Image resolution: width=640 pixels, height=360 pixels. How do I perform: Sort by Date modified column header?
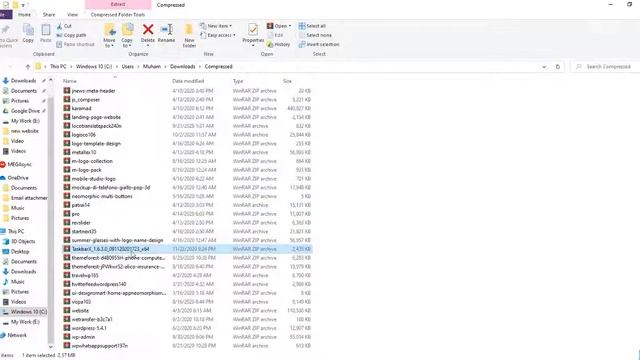click(188, 81)
